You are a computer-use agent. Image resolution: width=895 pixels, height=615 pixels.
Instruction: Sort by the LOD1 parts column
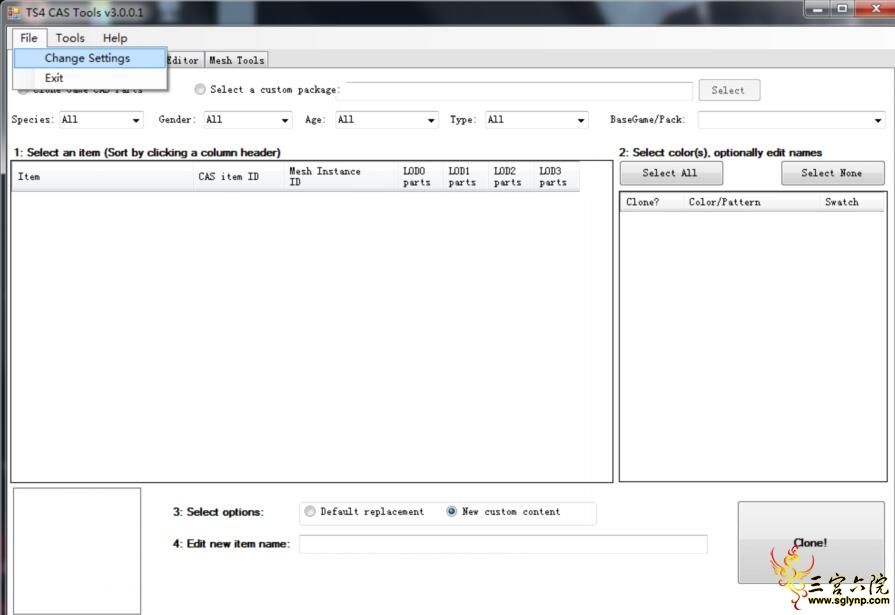coord(466,176)
